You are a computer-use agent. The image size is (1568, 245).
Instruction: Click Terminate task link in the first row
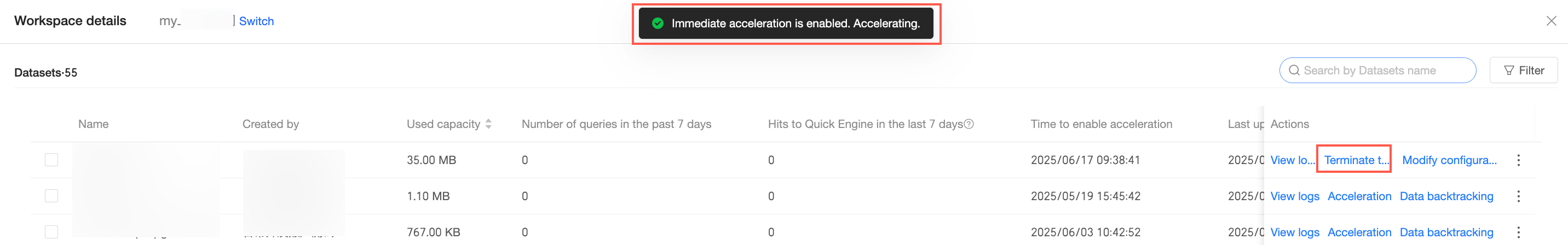(x=1356, y=160)
